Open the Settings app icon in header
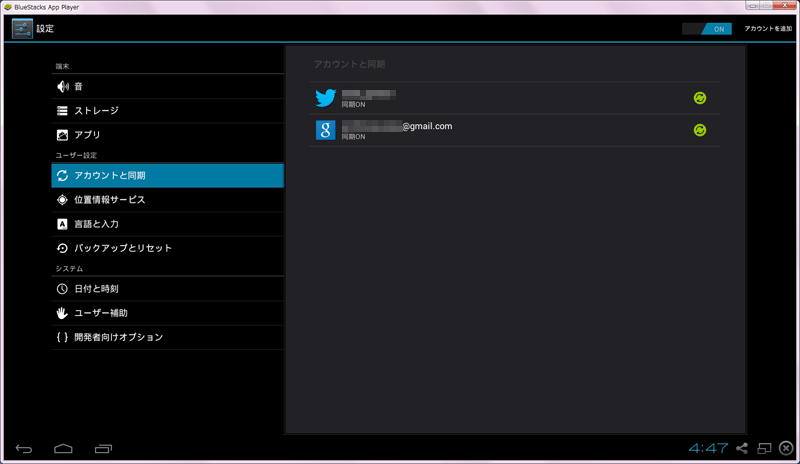Viewport: 800px width, 464px height. click(x=22, y=29)
